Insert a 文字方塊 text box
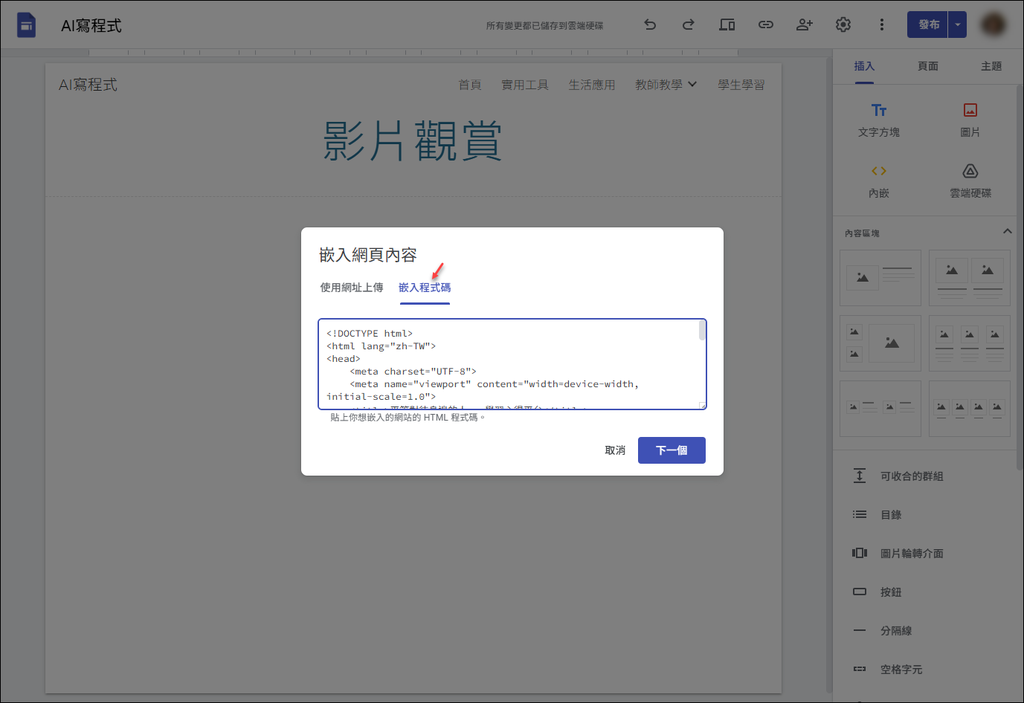 pos(878,120)
